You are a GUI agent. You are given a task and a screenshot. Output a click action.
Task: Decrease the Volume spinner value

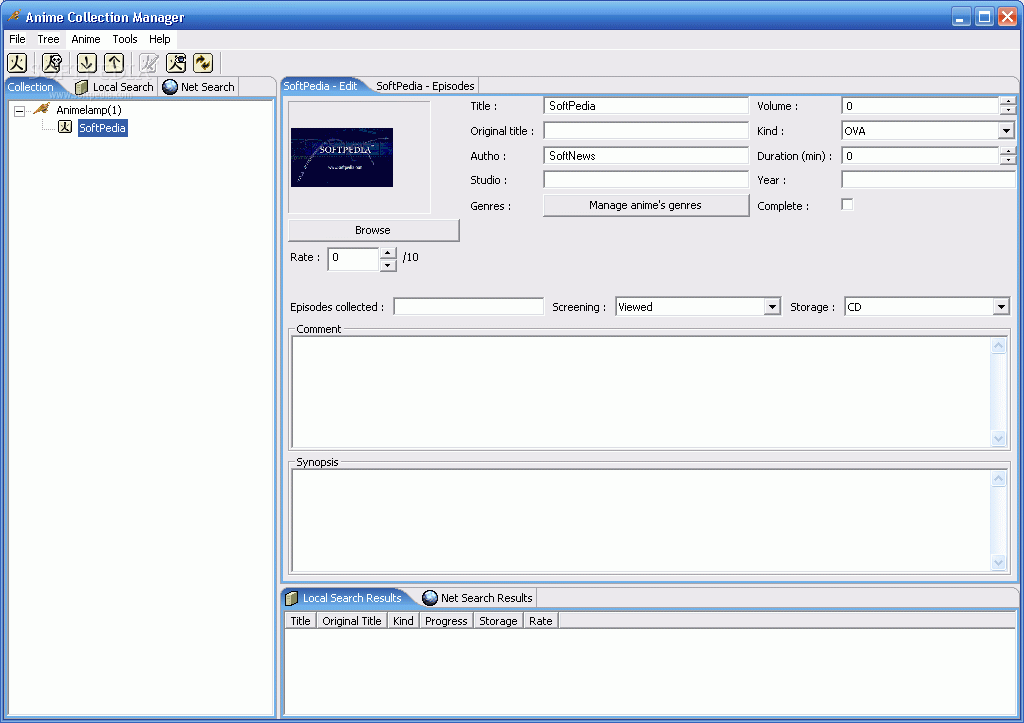coord(1008,110)
